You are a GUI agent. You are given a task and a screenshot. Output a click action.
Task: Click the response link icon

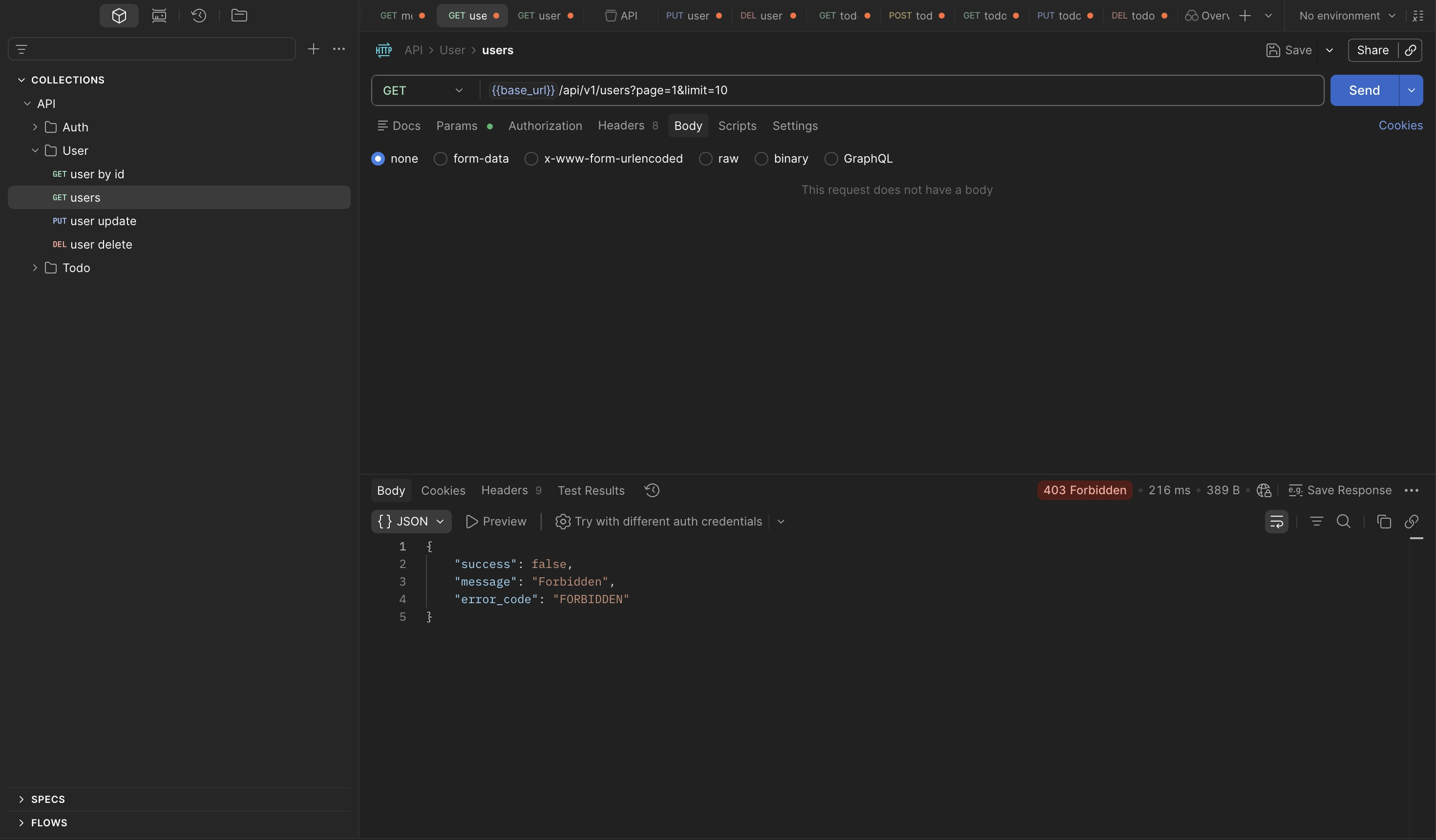[1412, 522]
